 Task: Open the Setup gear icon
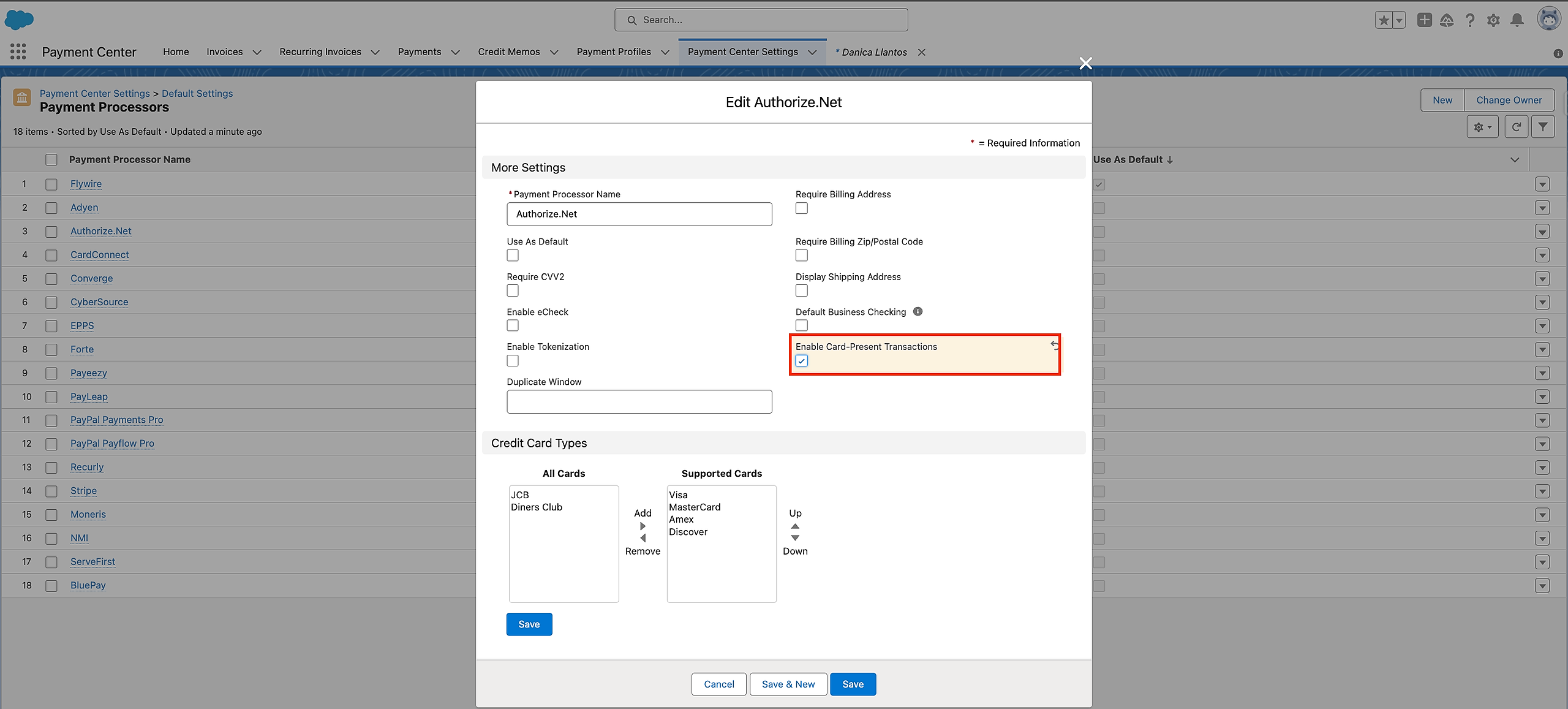click(1493, 20)
